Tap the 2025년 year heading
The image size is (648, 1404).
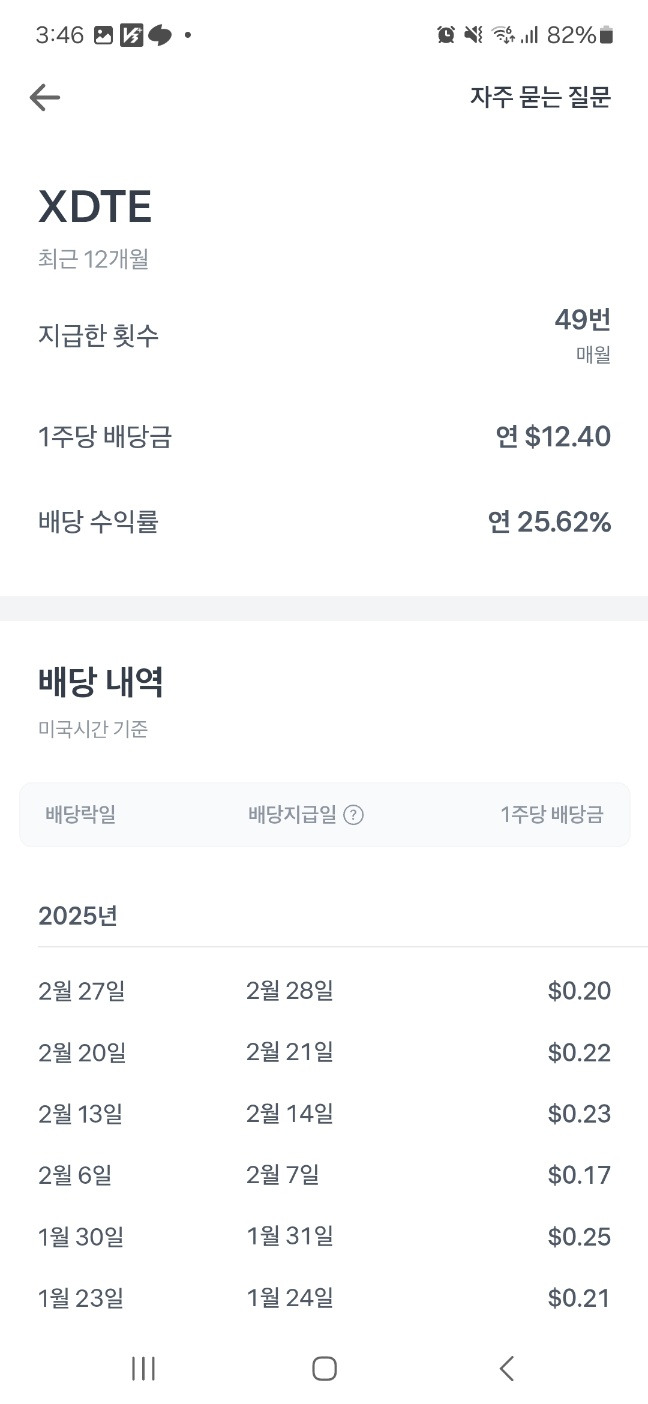(78, 916)
